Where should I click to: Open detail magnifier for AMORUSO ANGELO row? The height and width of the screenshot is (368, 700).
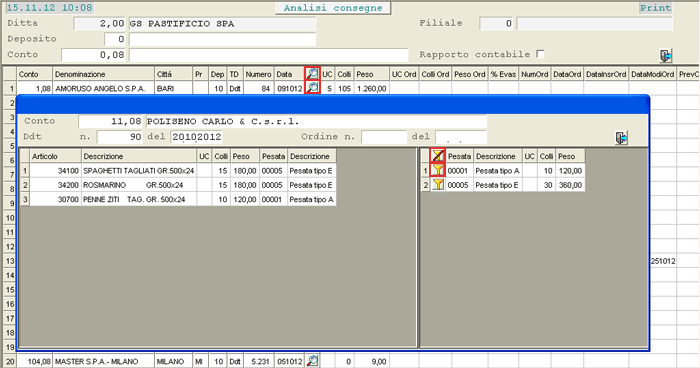pos(312,88)
